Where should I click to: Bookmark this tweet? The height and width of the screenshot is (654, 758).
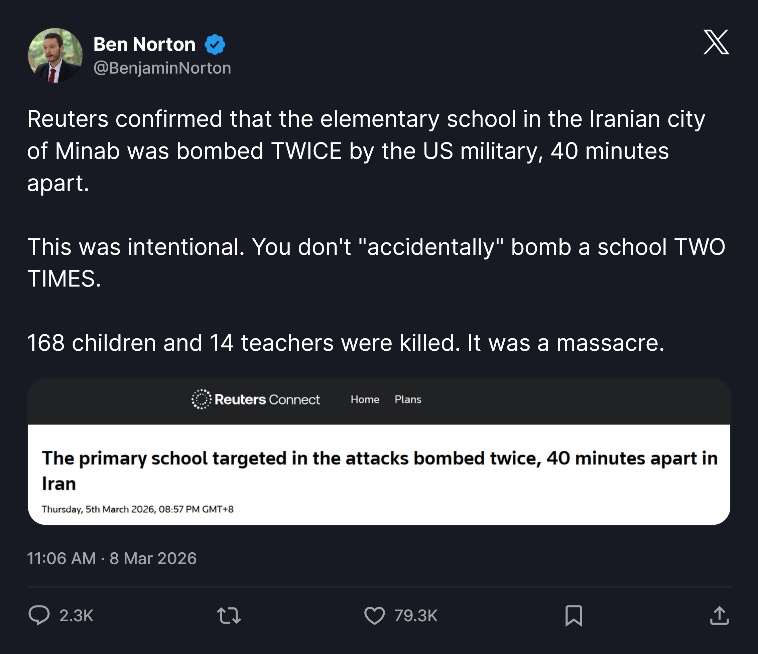[573, 615]
